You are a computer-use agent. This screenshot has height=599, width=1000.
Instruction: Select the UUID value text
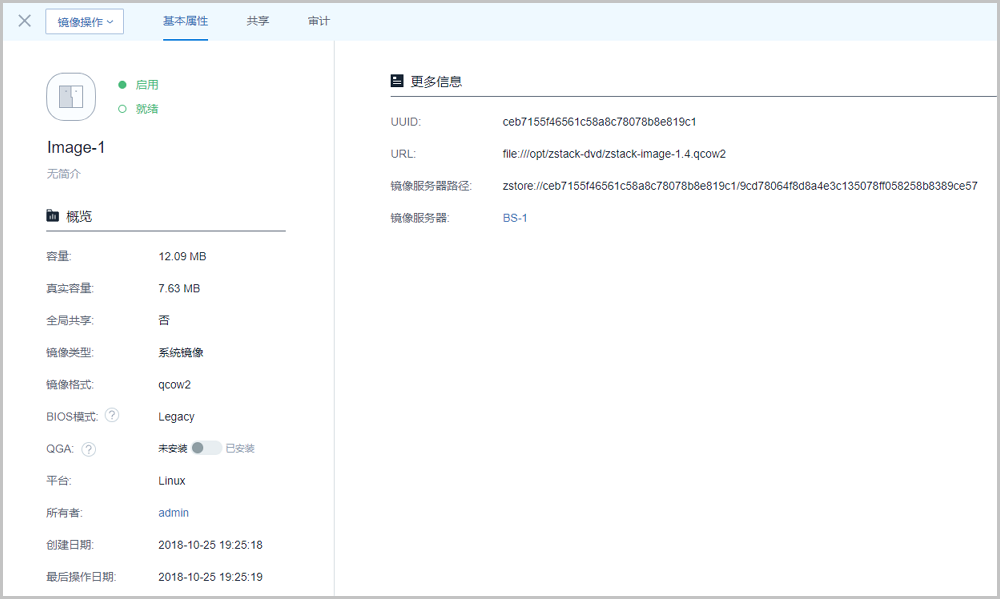click(x=599, y=122)
